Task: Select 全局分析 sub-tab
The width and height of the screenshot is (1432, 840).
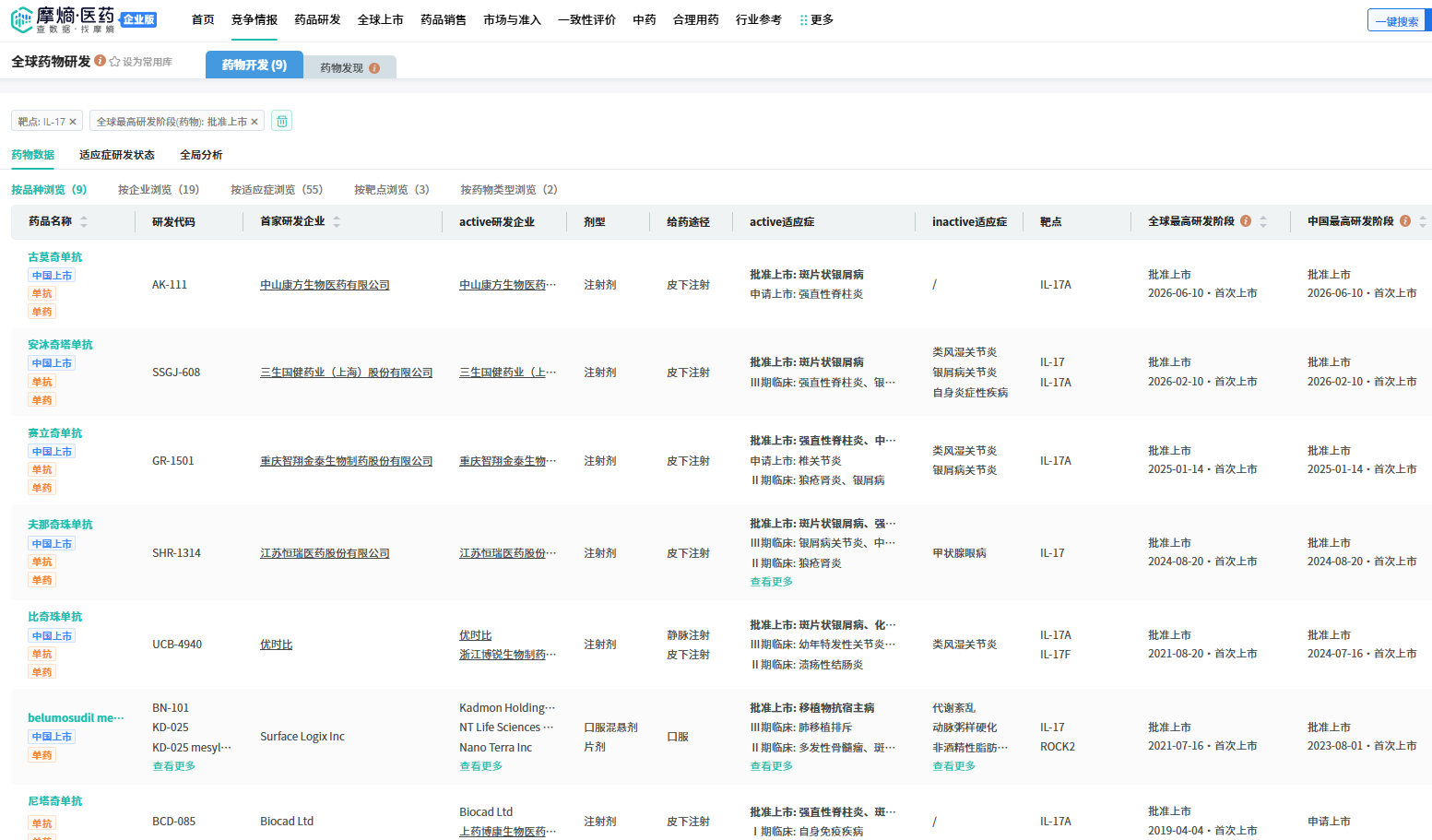Action: tap(201, 155)
